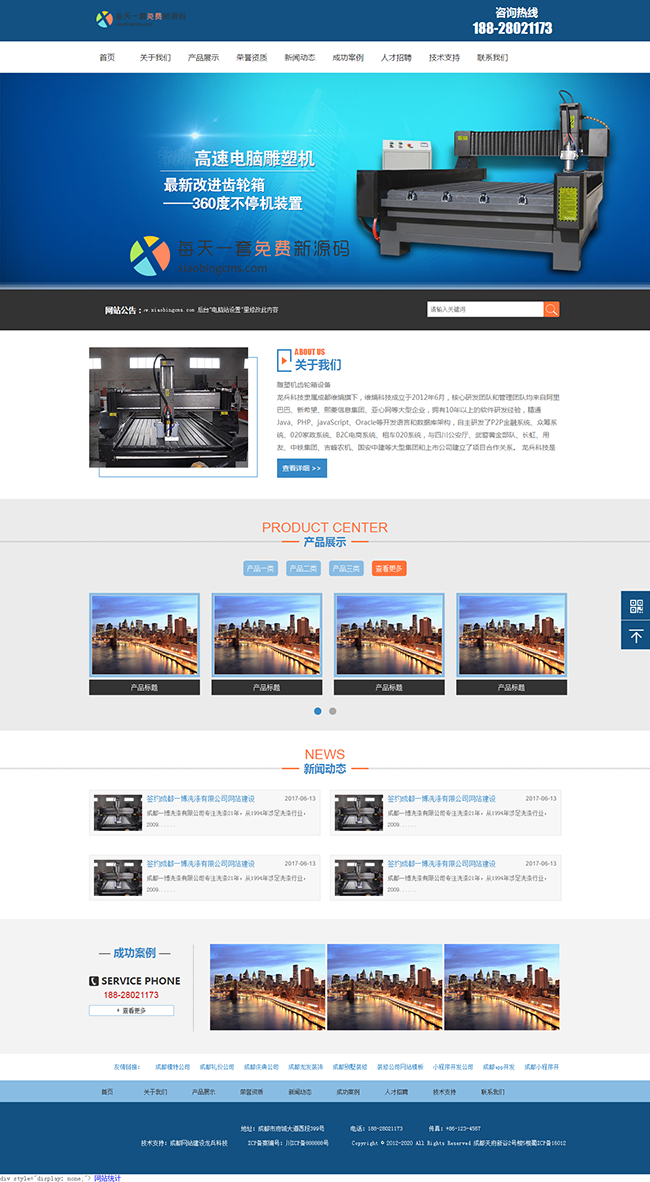Open 新闻动态 in top navigation
This screenshot has height=1182, width=650.
click(x=300, y=57)
